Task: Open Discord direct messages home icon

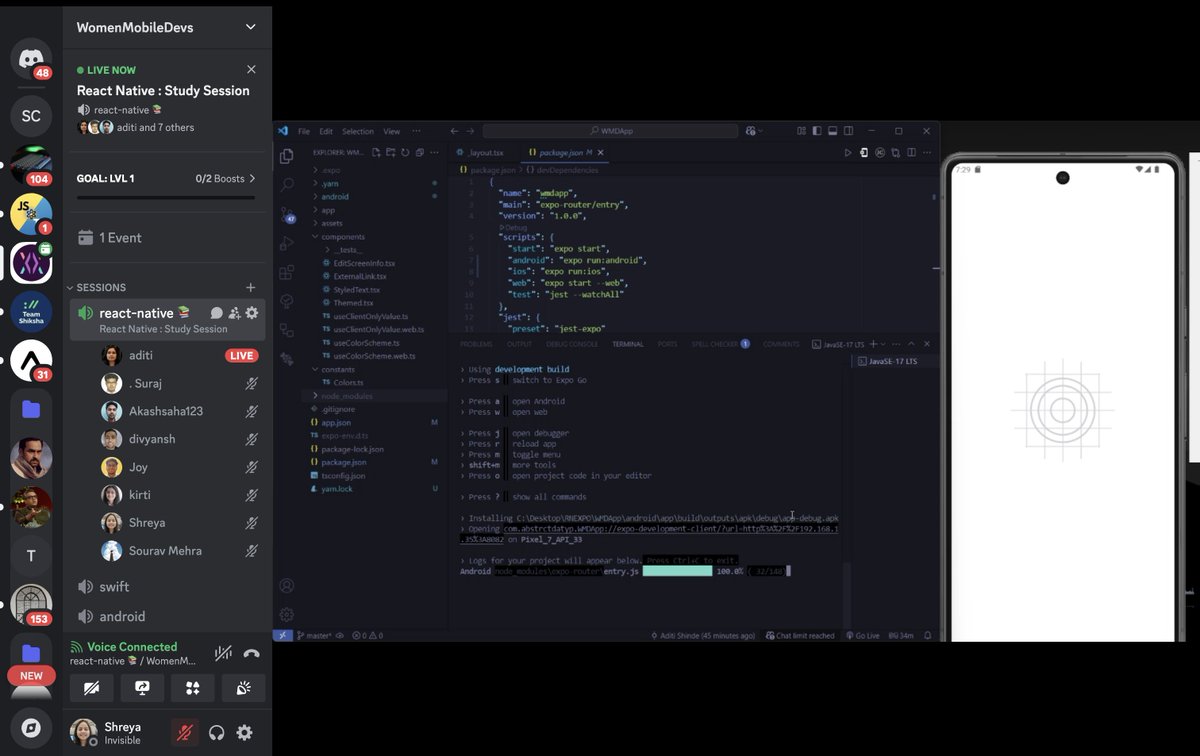Action: pos(31,58)
